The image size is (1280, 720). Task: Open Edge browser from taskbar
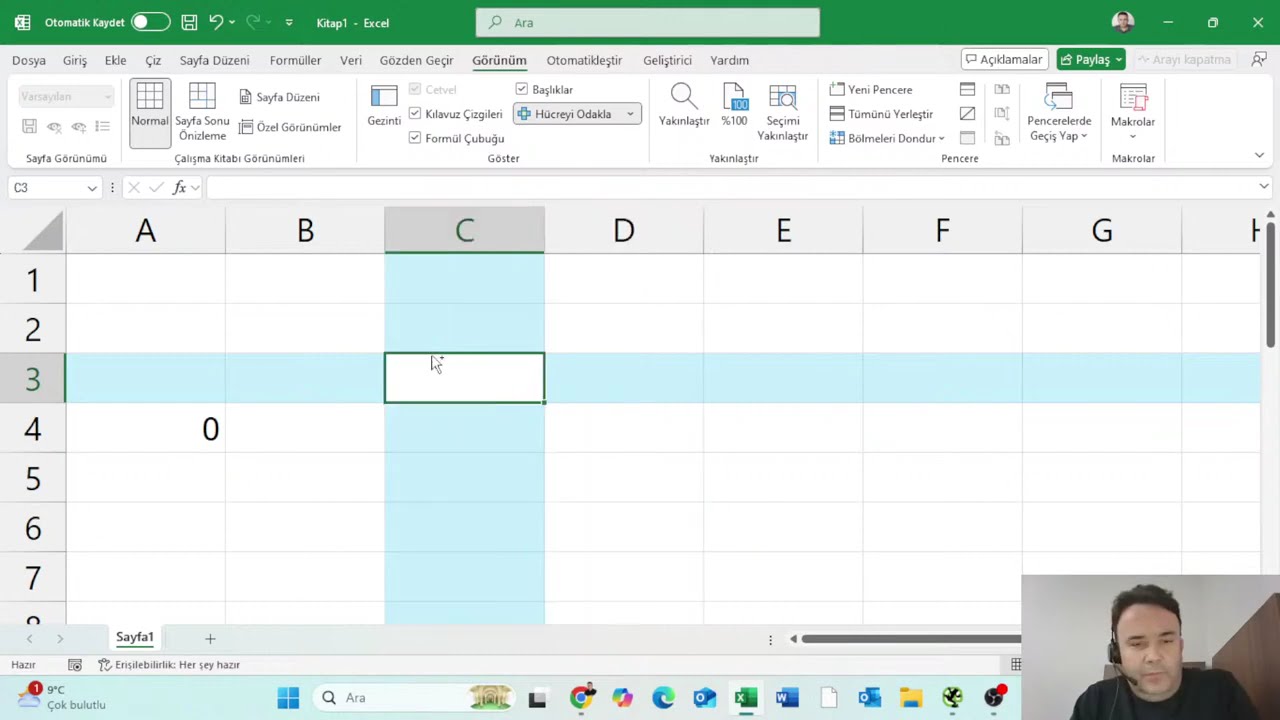[663, 697]
